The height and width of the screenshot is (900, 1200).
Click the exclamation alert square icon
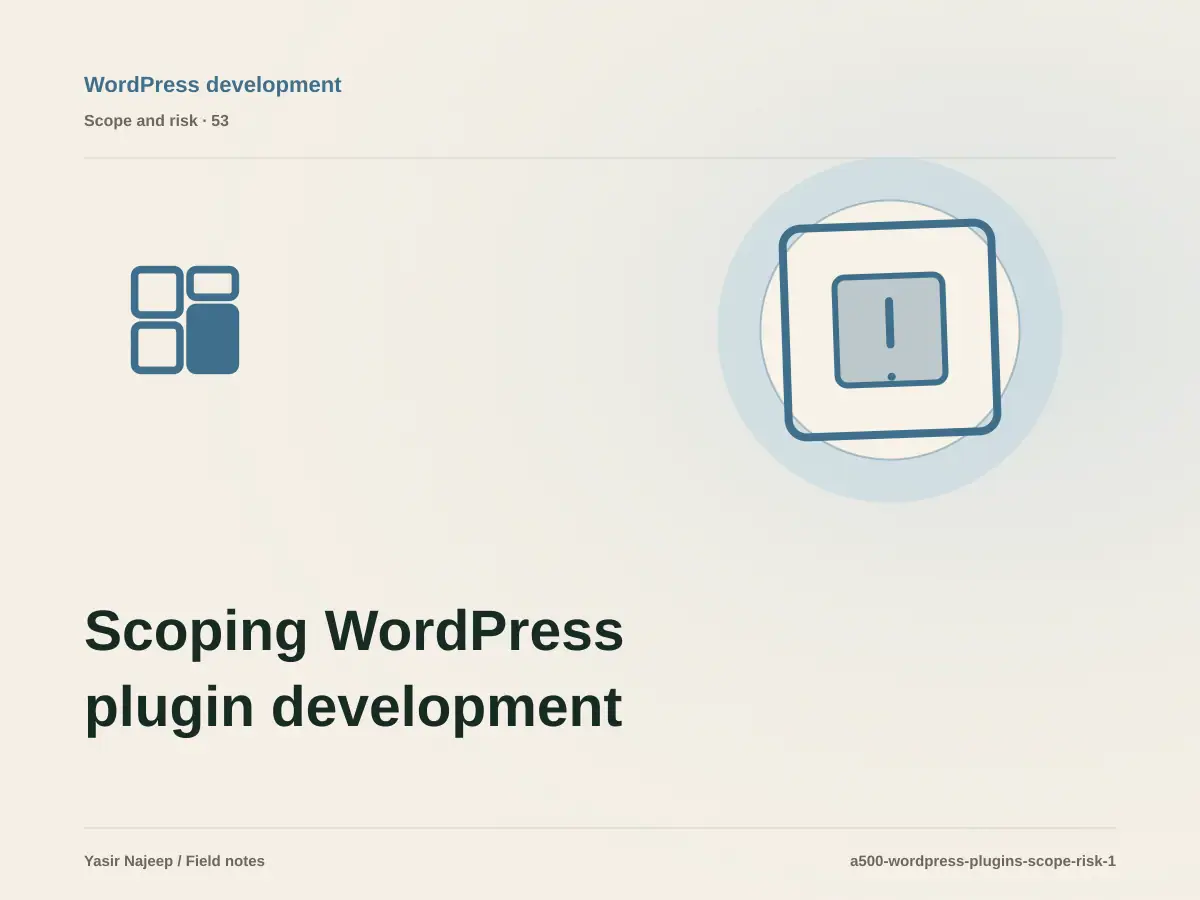[x=890, y=330]
